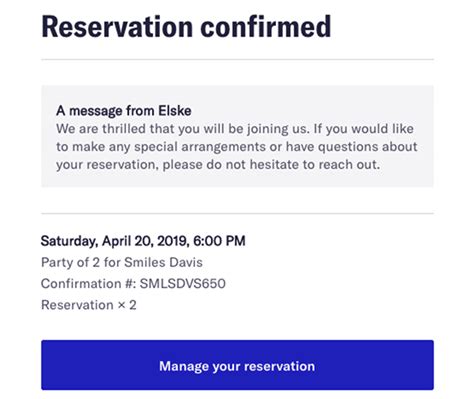This screenshot has height=399, width=474.
Task: Click the word confirmed in the heading
Action: (266, 27)
